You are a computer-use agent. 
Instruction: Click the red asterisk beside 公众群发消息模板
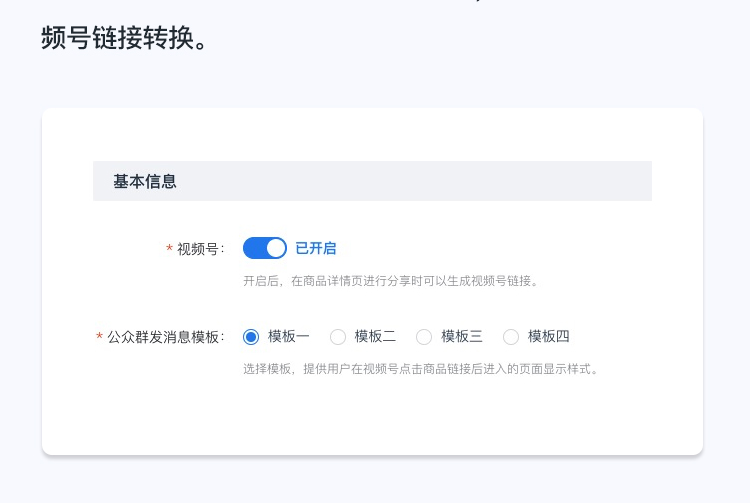click(x=99, y=337)
